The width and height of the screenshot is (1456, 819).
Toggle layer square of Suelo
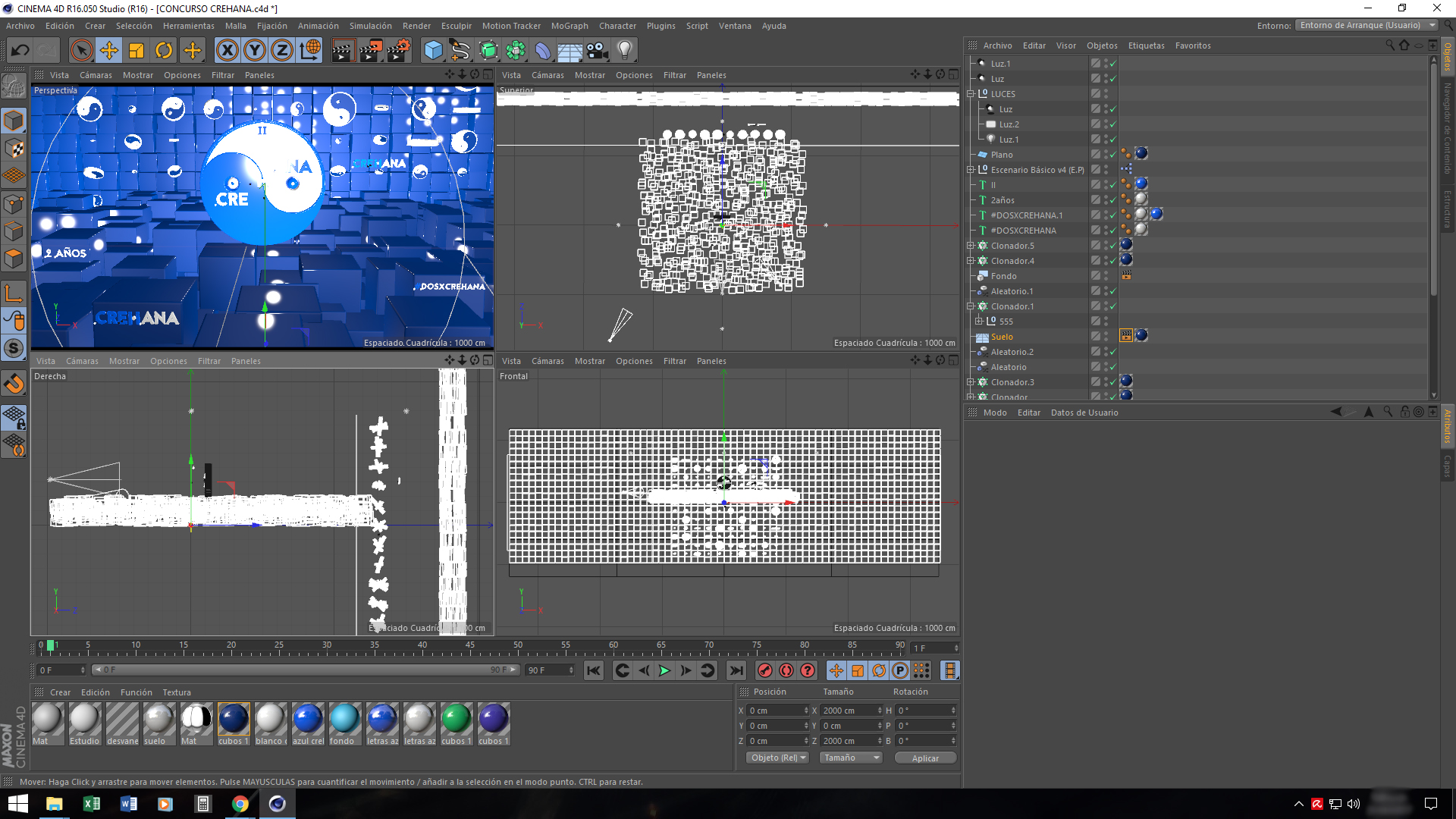pyautogui.click(x=1095, y=337)
